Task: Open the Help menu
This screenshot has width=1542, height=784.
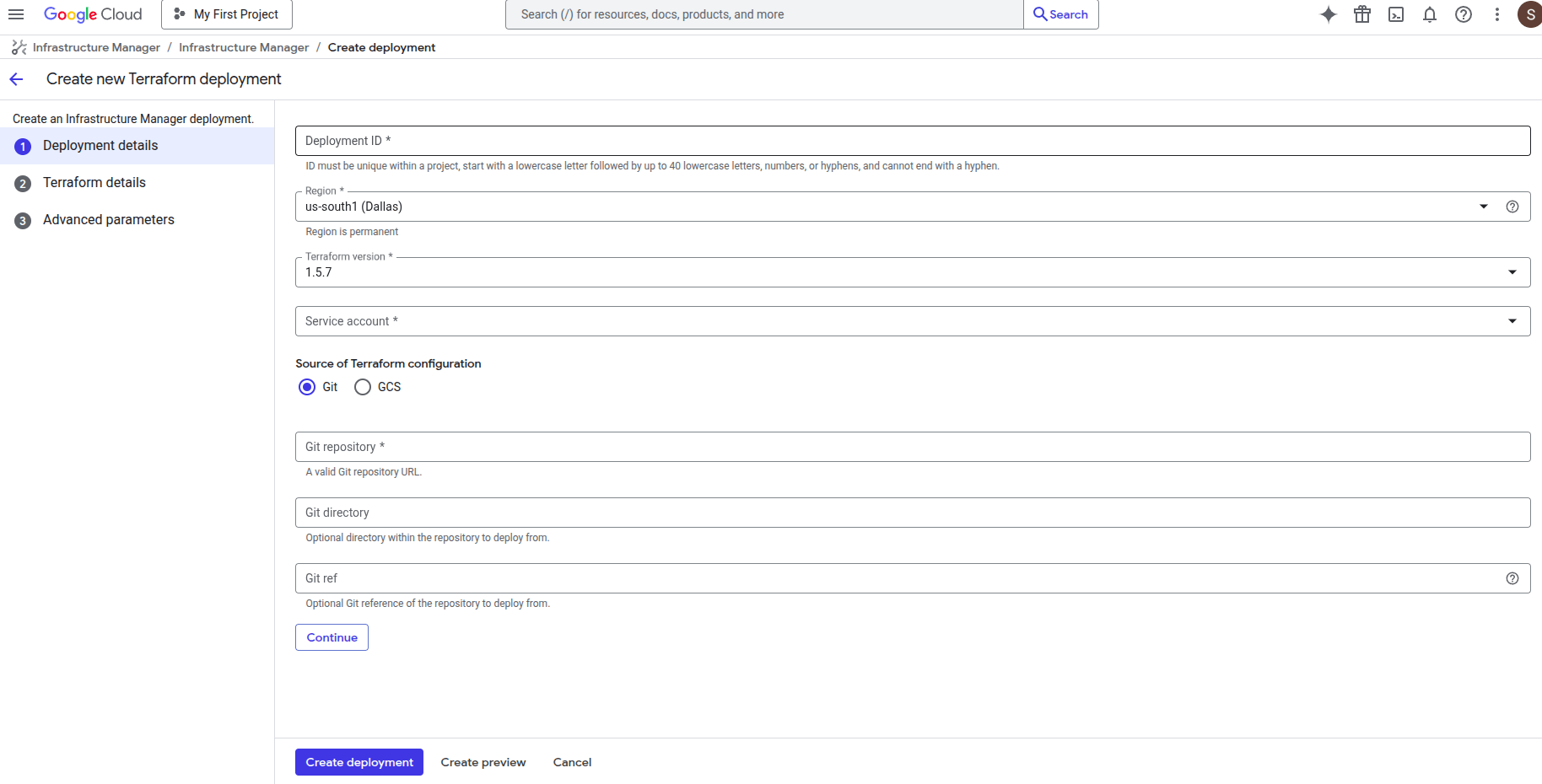Action: point(1464,14)
